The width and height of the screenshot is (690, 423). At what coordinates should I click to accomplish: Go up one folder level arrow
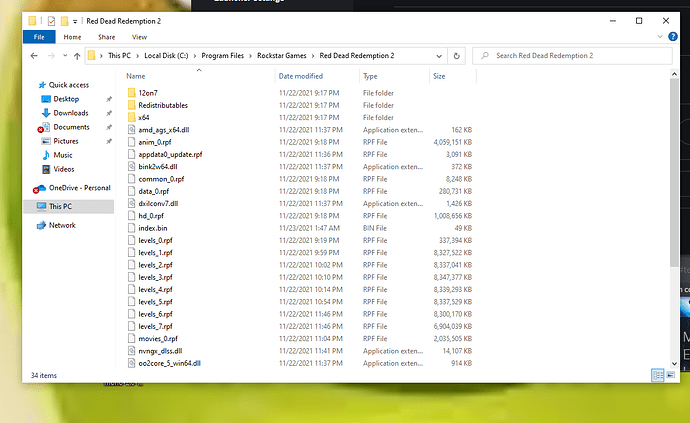coord(77,56)
